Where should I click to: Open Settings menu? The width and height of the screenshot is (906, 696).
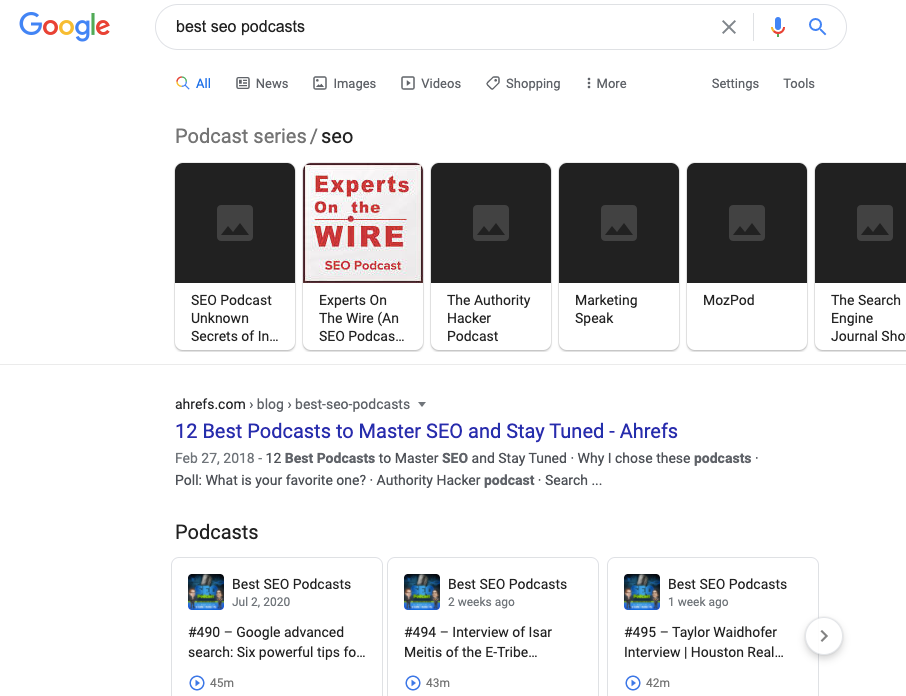(735, 83)
